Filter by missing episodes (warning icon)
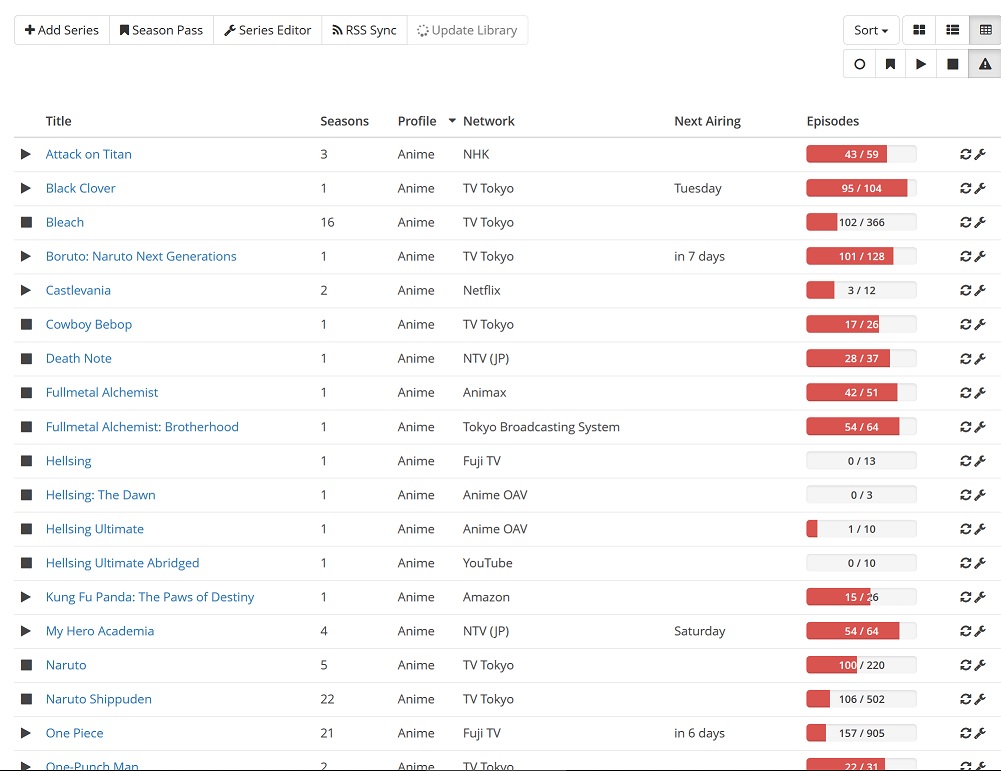 click(x=985, y=64)
